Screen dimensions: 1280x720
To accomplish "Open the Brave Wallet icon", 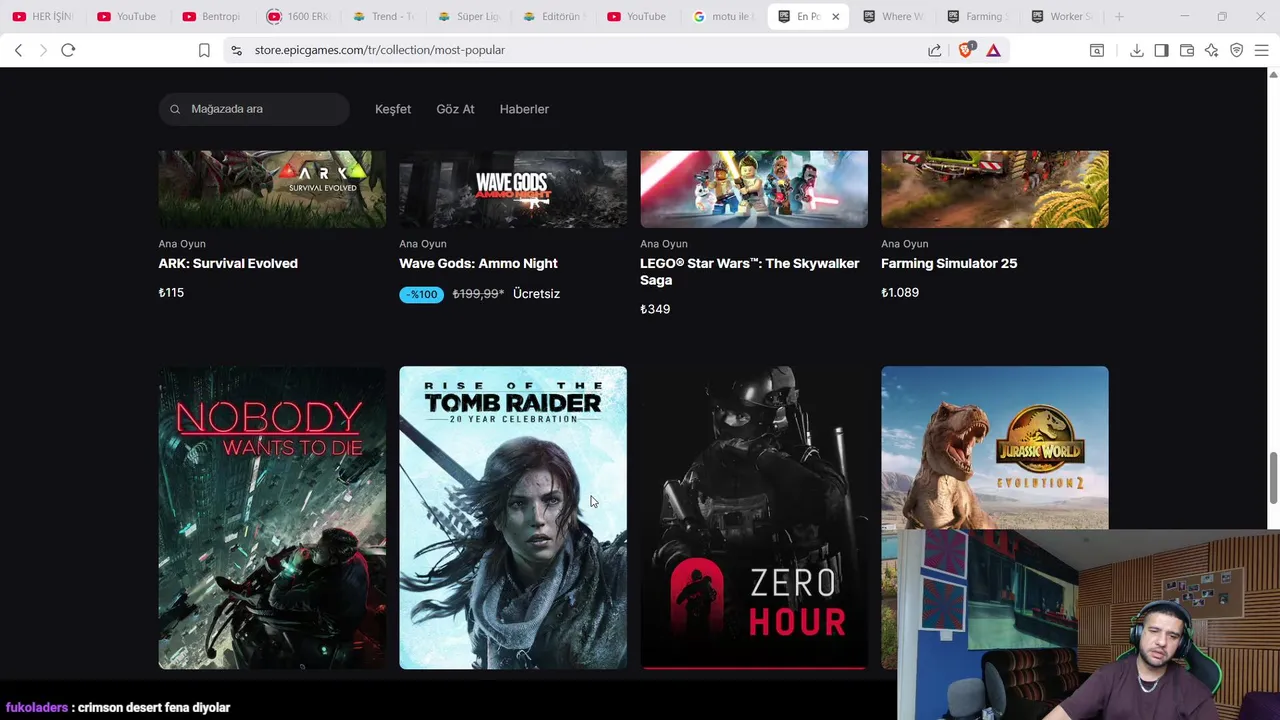I will pyautogui.click(x=1187, y=50).
